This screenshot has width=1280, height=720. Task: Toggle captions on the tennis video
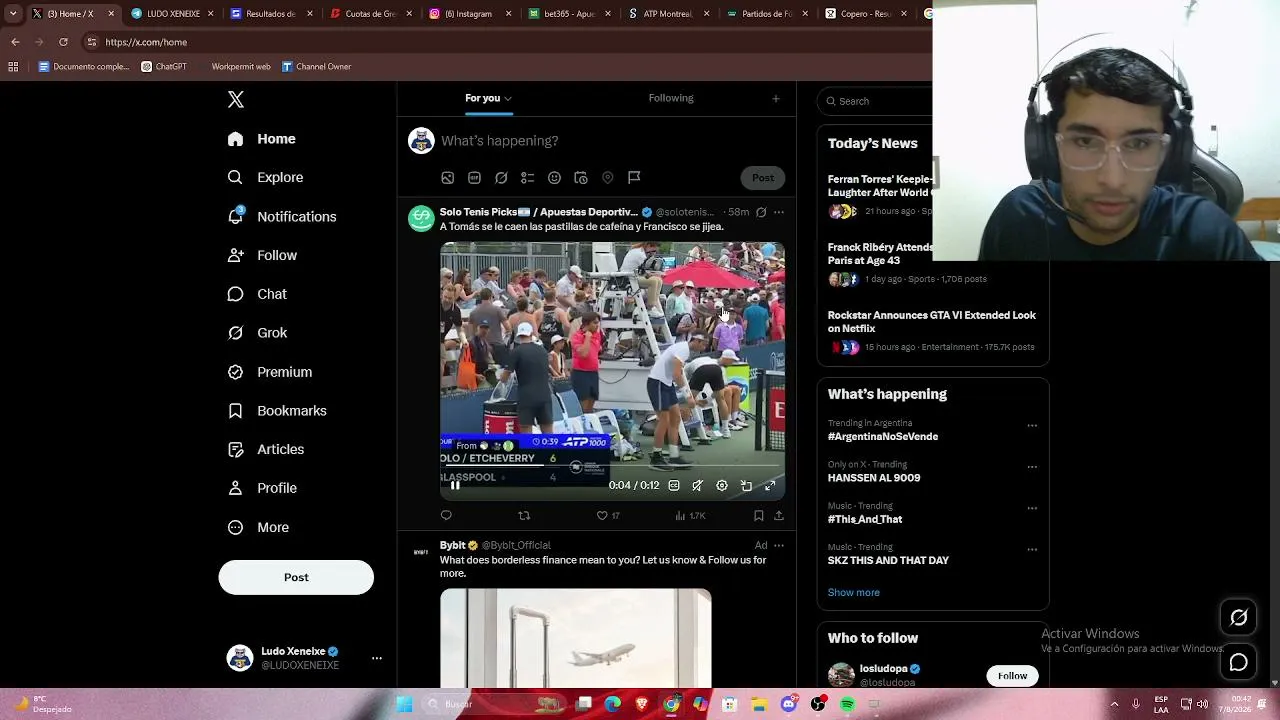pos(674,486)
